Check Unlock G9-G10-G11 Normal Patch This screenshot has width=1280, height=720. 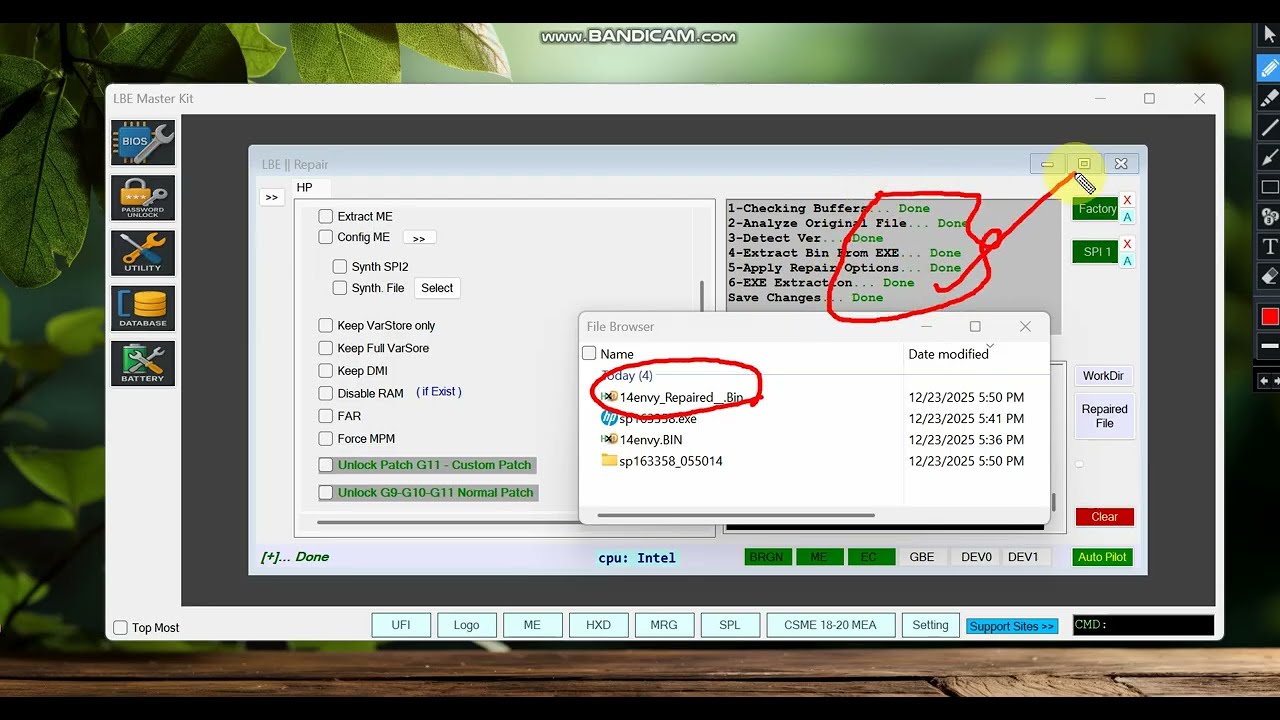[325, 493]
